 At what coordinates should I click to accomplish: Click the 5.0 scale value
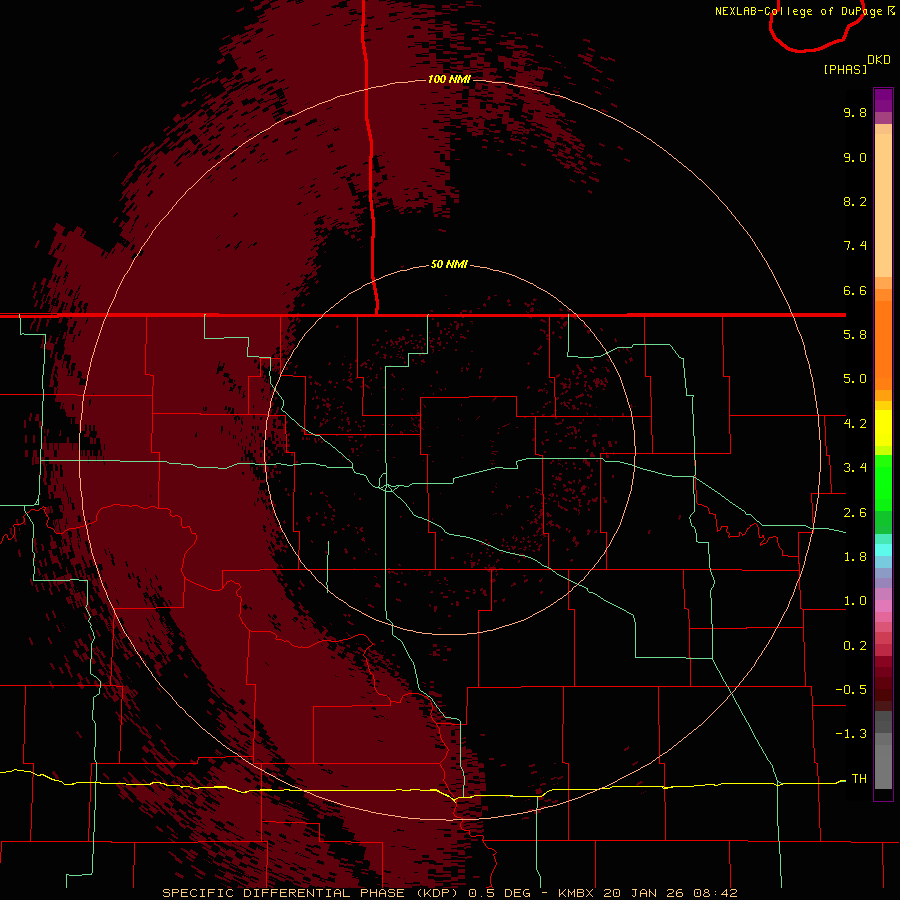click(855, 379)
